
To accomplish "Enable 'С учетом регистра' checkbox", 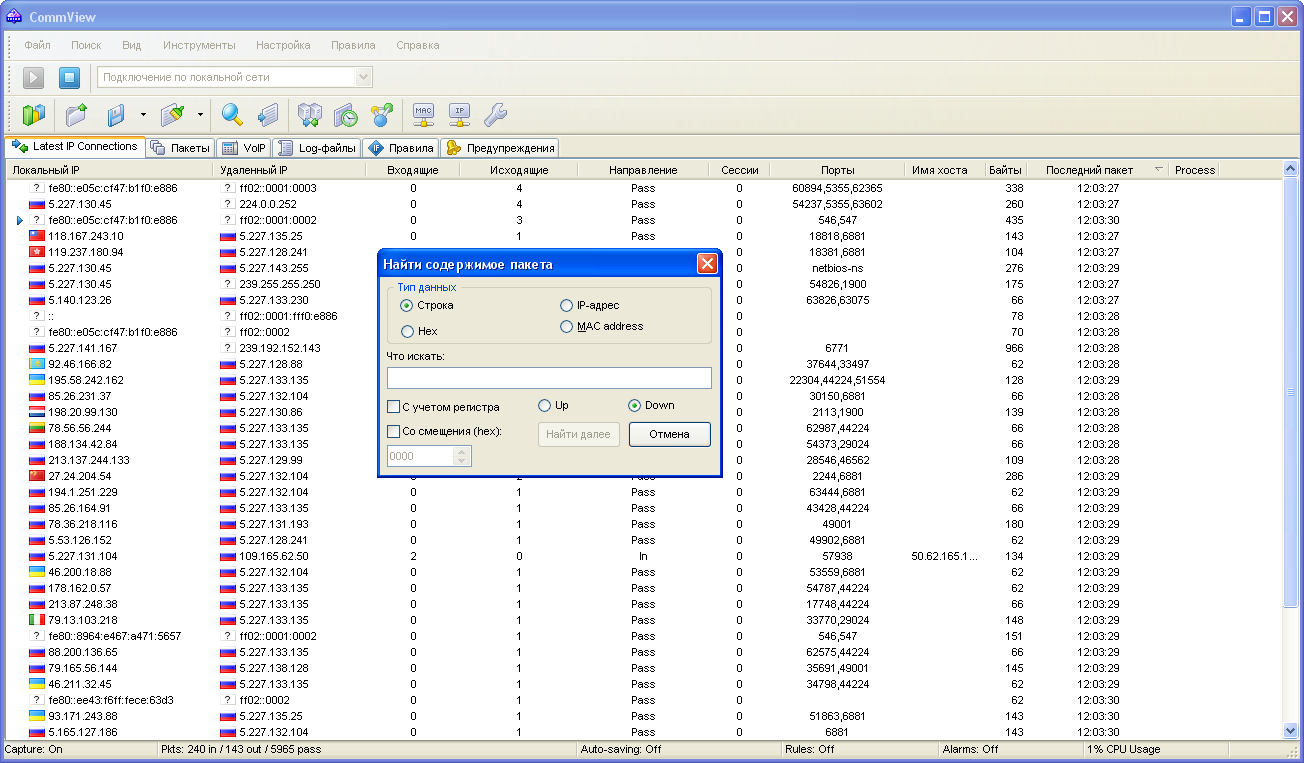I will tap(394, 407).
